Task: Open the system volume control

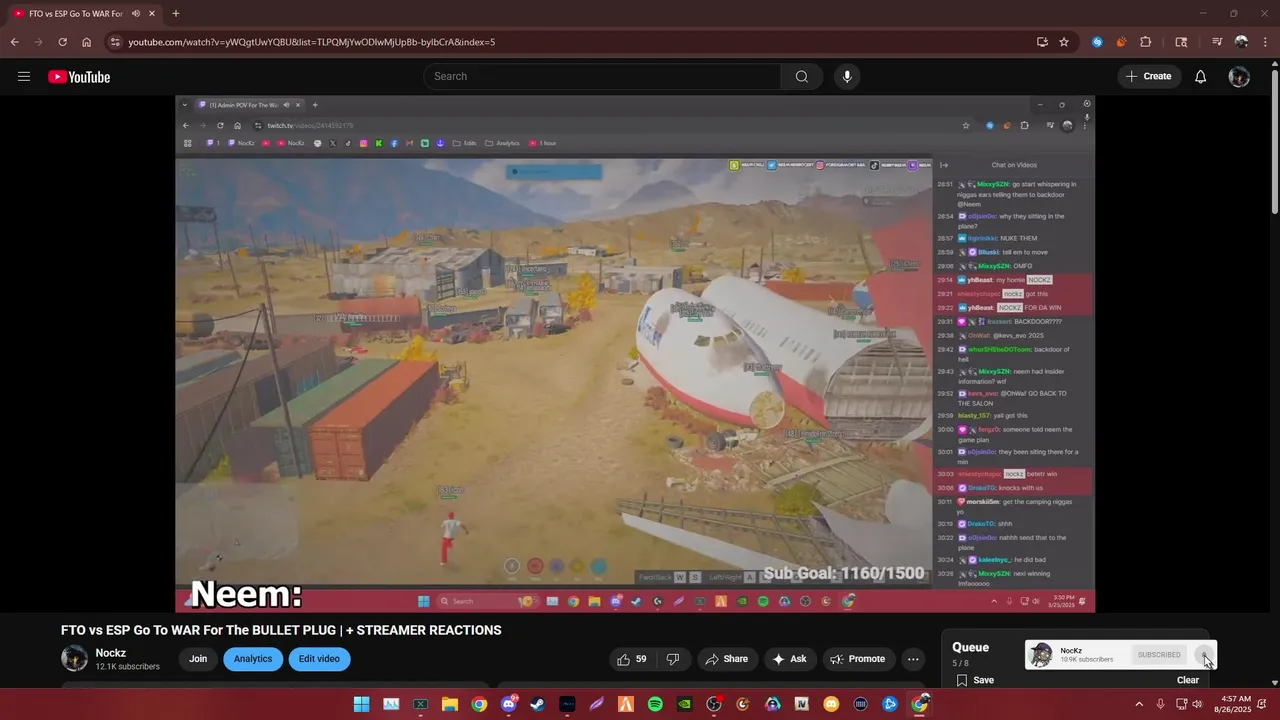Action: point(1197,704)
